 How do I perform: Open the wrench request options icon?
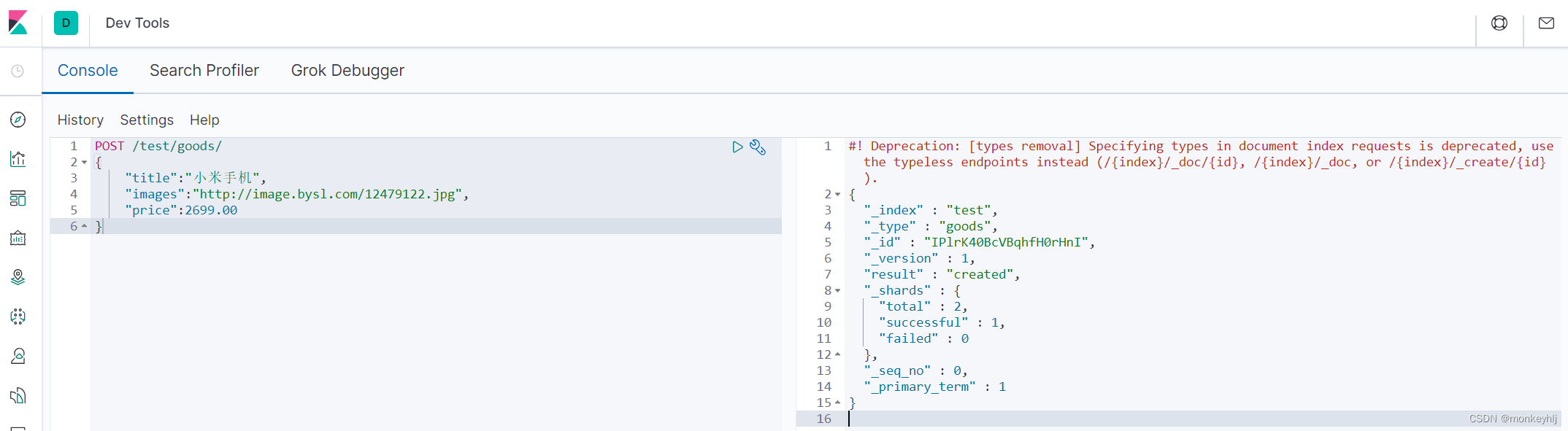(758, 147)
